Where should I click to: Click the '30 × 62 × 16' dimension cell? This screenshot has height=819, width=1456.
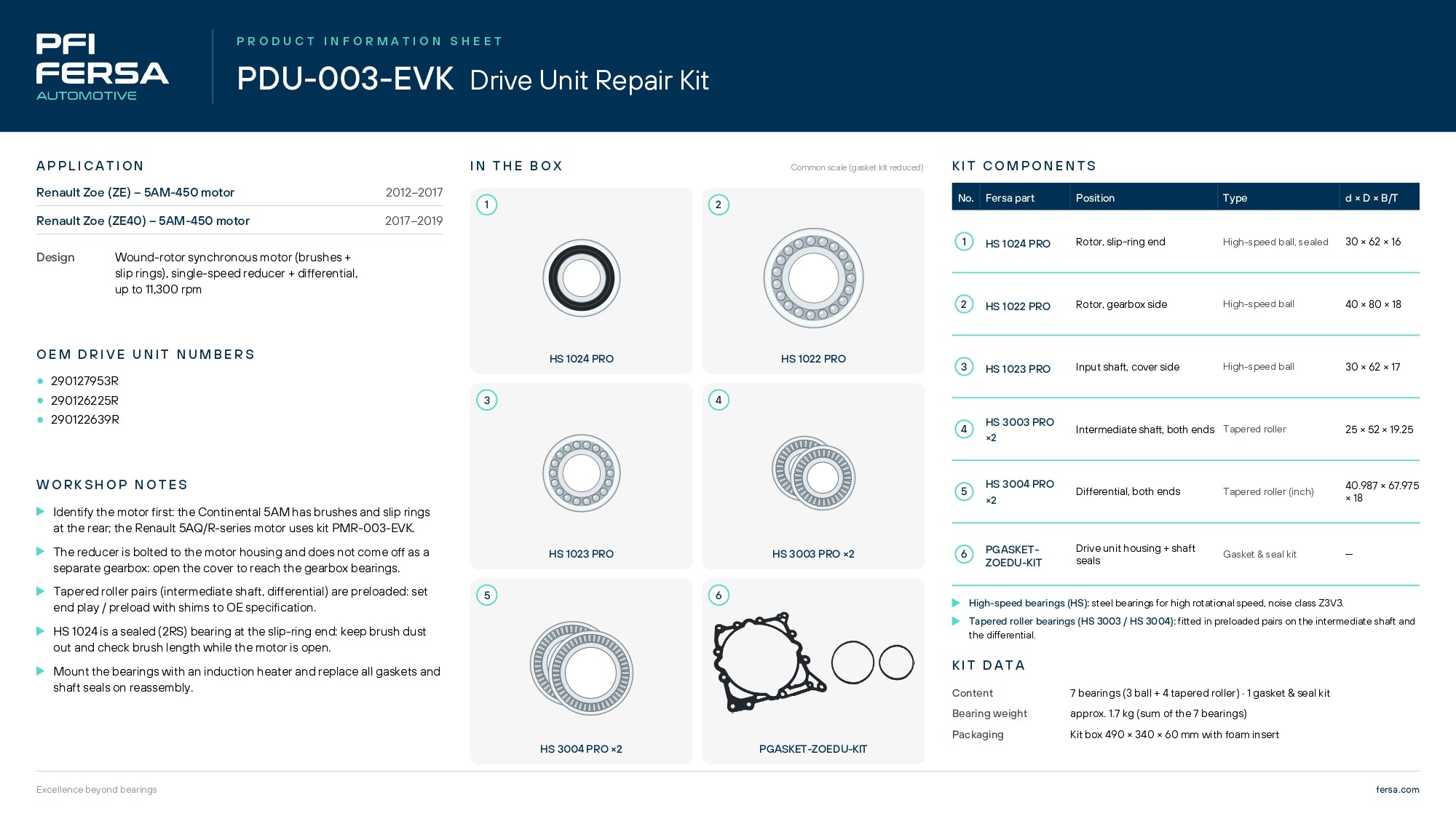click(1373, 242)
